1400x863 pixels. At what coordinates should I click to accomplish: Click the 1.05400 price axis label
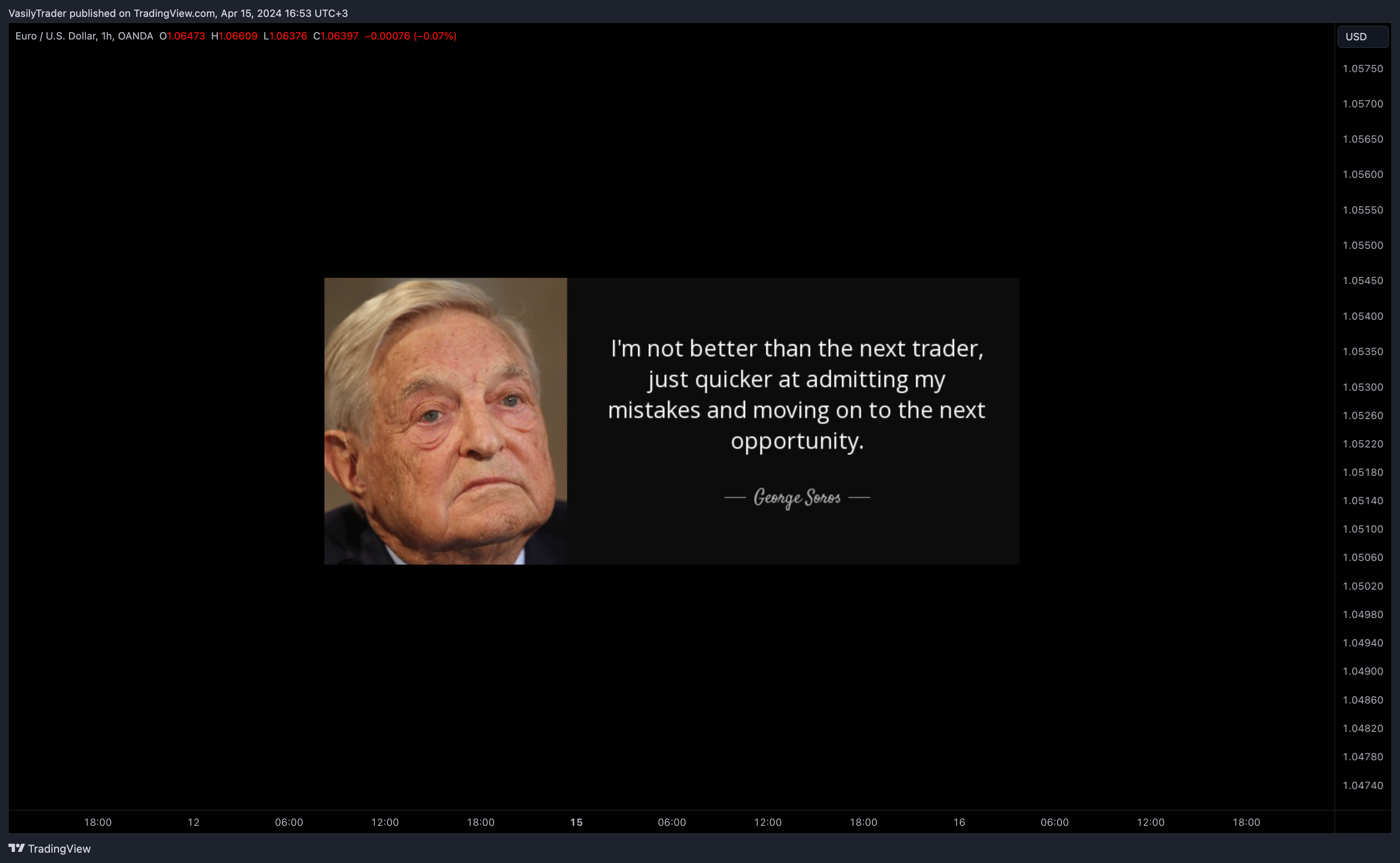click(x=1362, y=316)
